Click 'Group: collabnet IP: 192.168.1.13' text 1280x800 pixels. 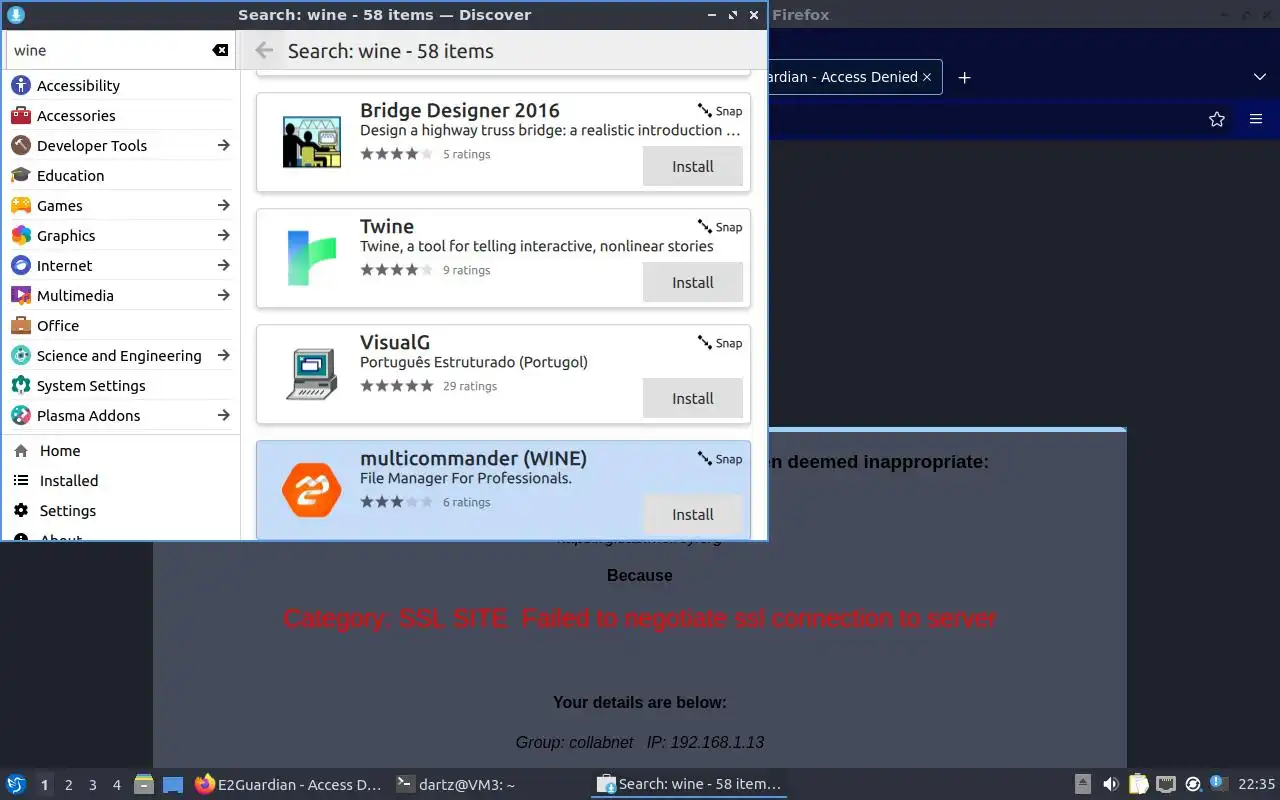(640, 742)
